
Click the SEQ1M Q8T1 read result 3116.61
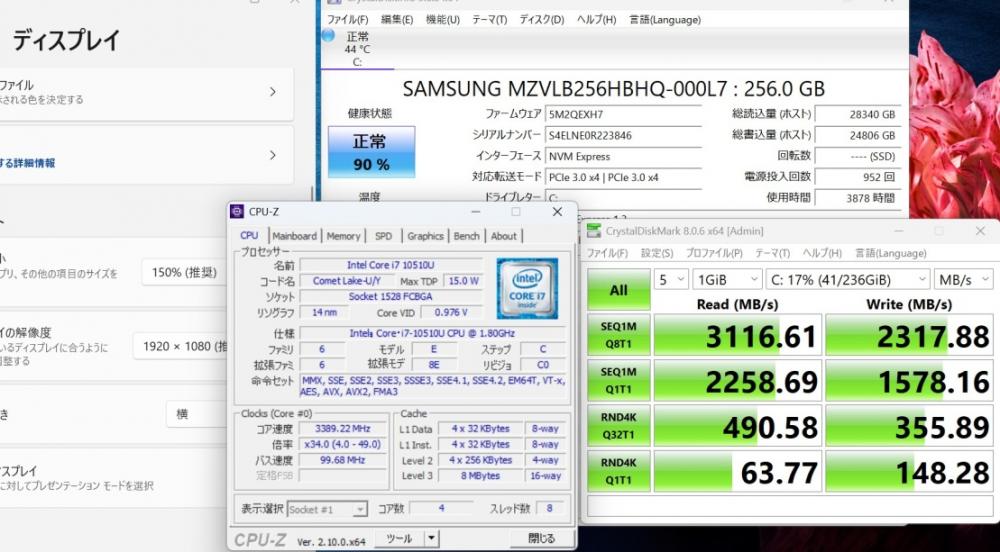pos(737,335)
